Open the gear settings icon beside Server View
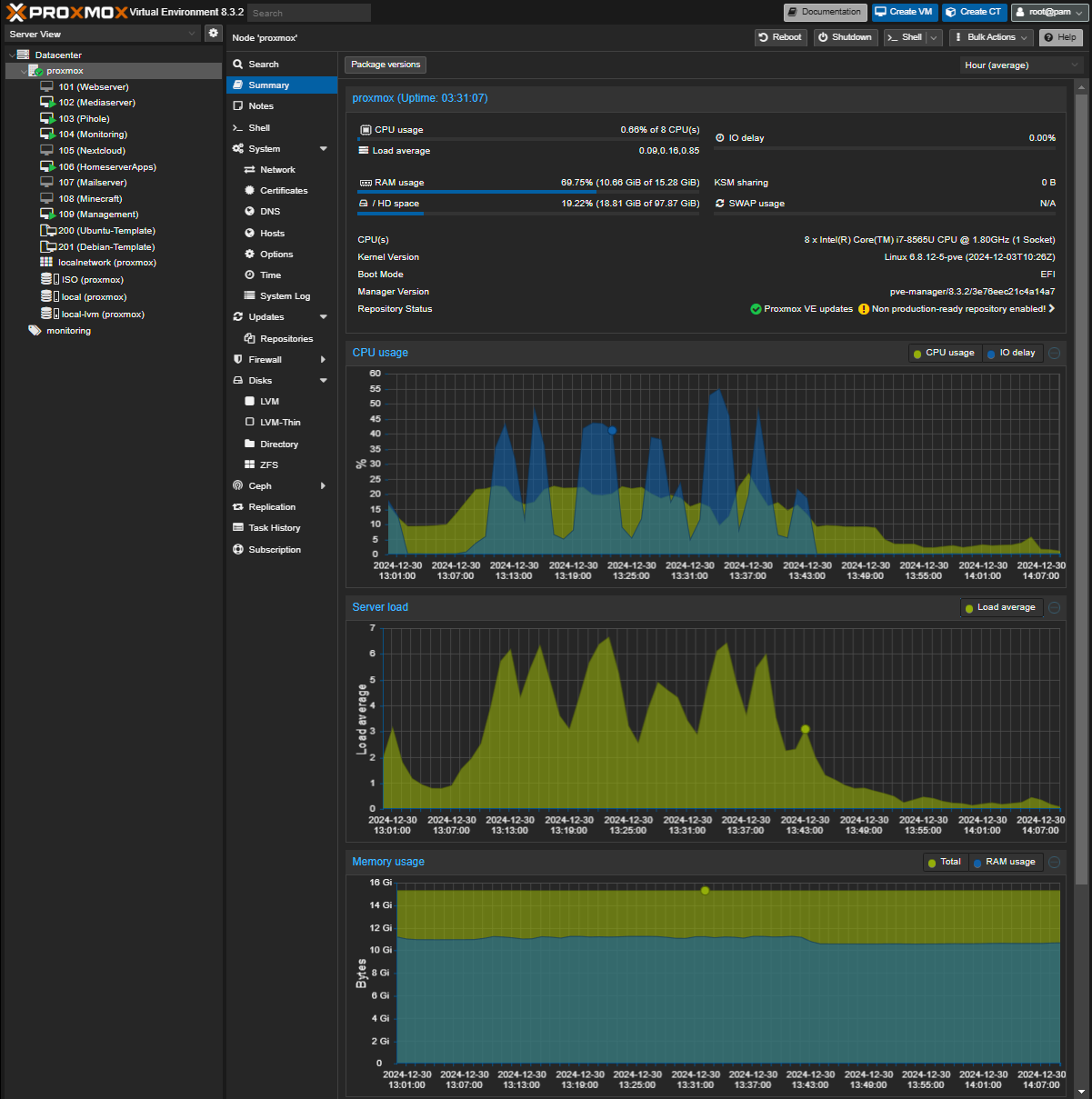 coord(213,34)
